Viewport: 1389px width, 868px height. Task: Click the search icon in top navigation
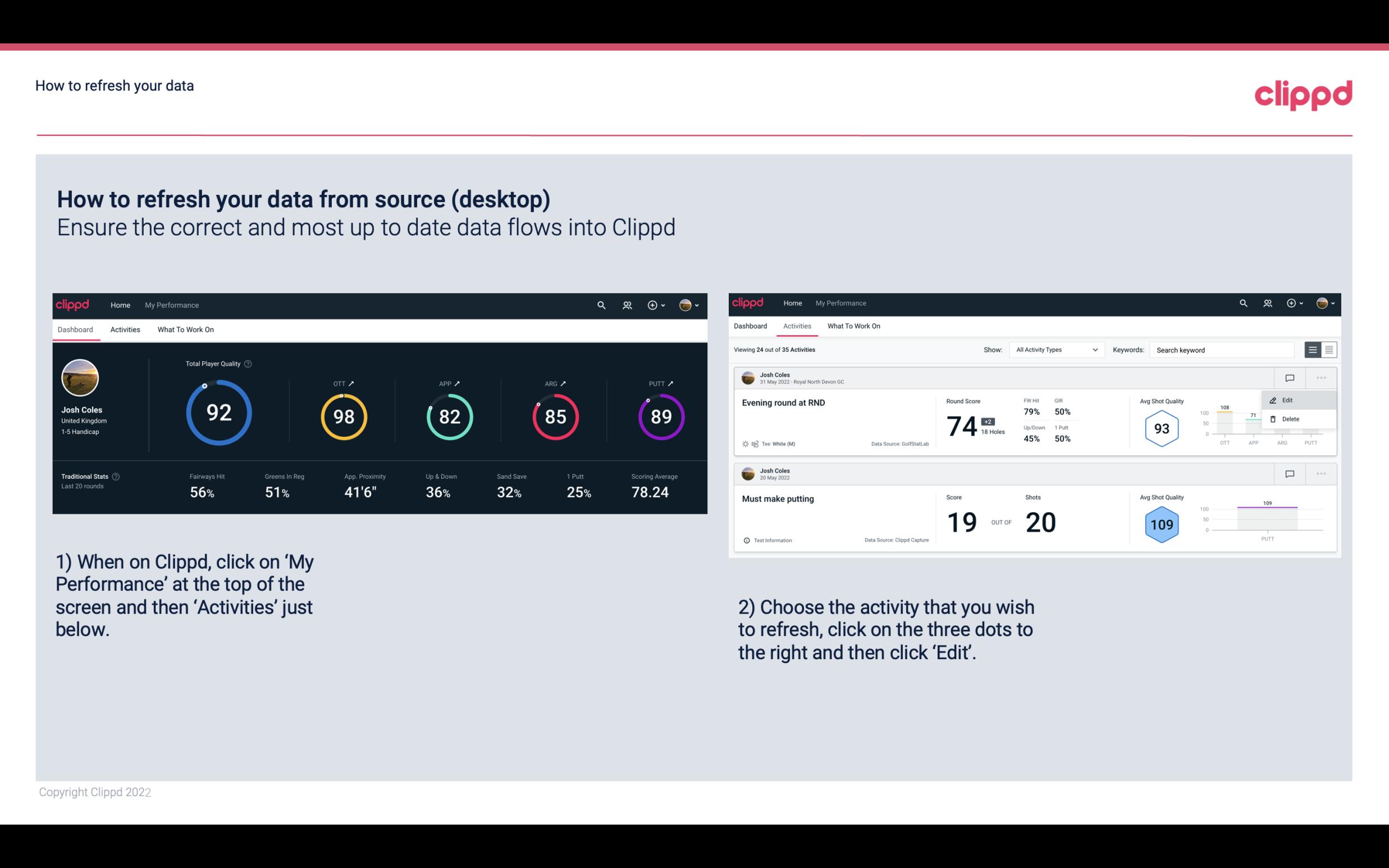pyautogui.click(x=600, y=305)
